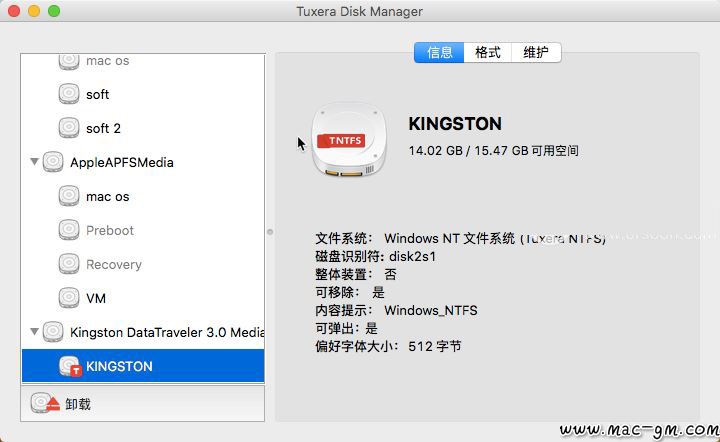Collapse the Kingston DataTraveler 3.0 Media triangle
Screen dimensions: 720x442
pyautogui.click(x=34, y=331)
